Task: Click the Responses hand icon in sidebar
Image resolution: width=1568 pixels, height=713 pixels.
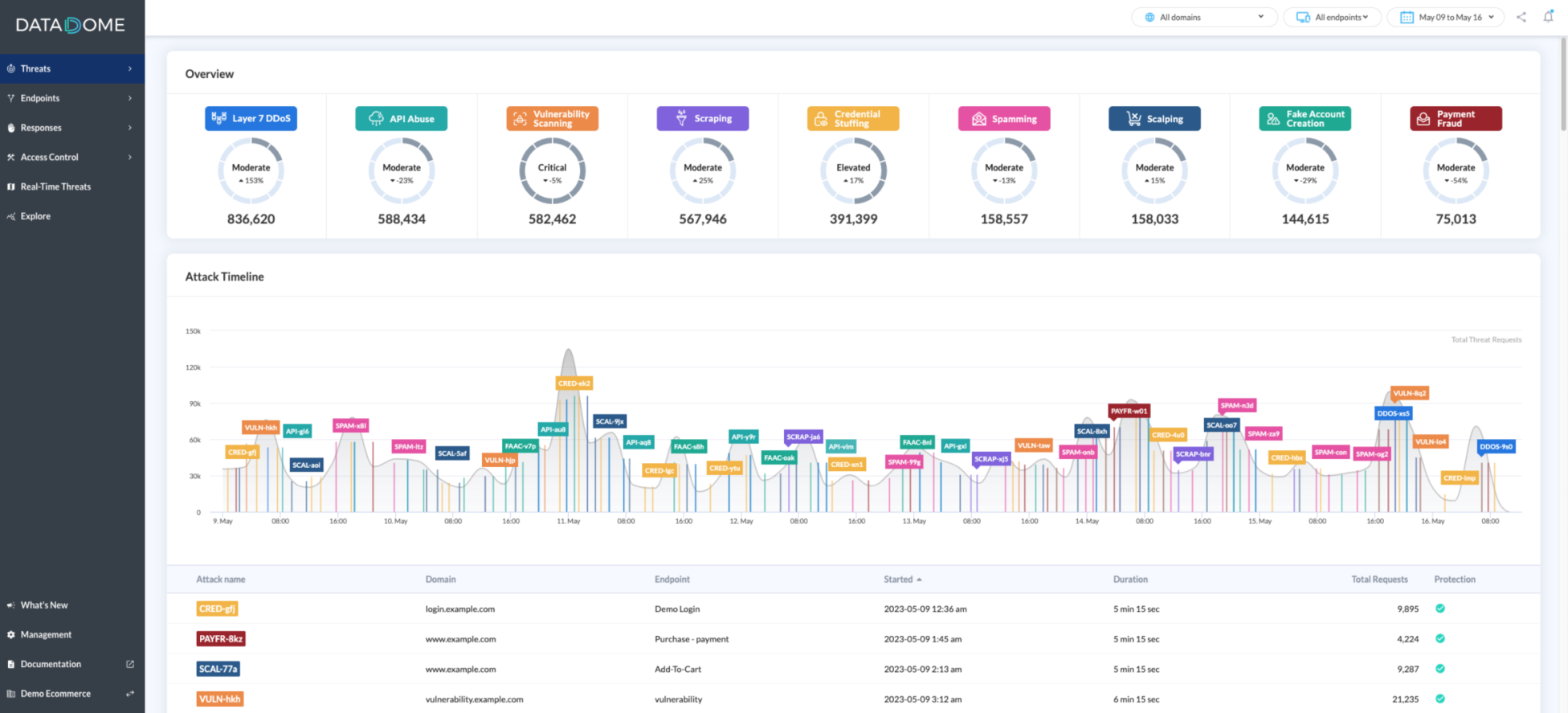Action: pos(10,128)
